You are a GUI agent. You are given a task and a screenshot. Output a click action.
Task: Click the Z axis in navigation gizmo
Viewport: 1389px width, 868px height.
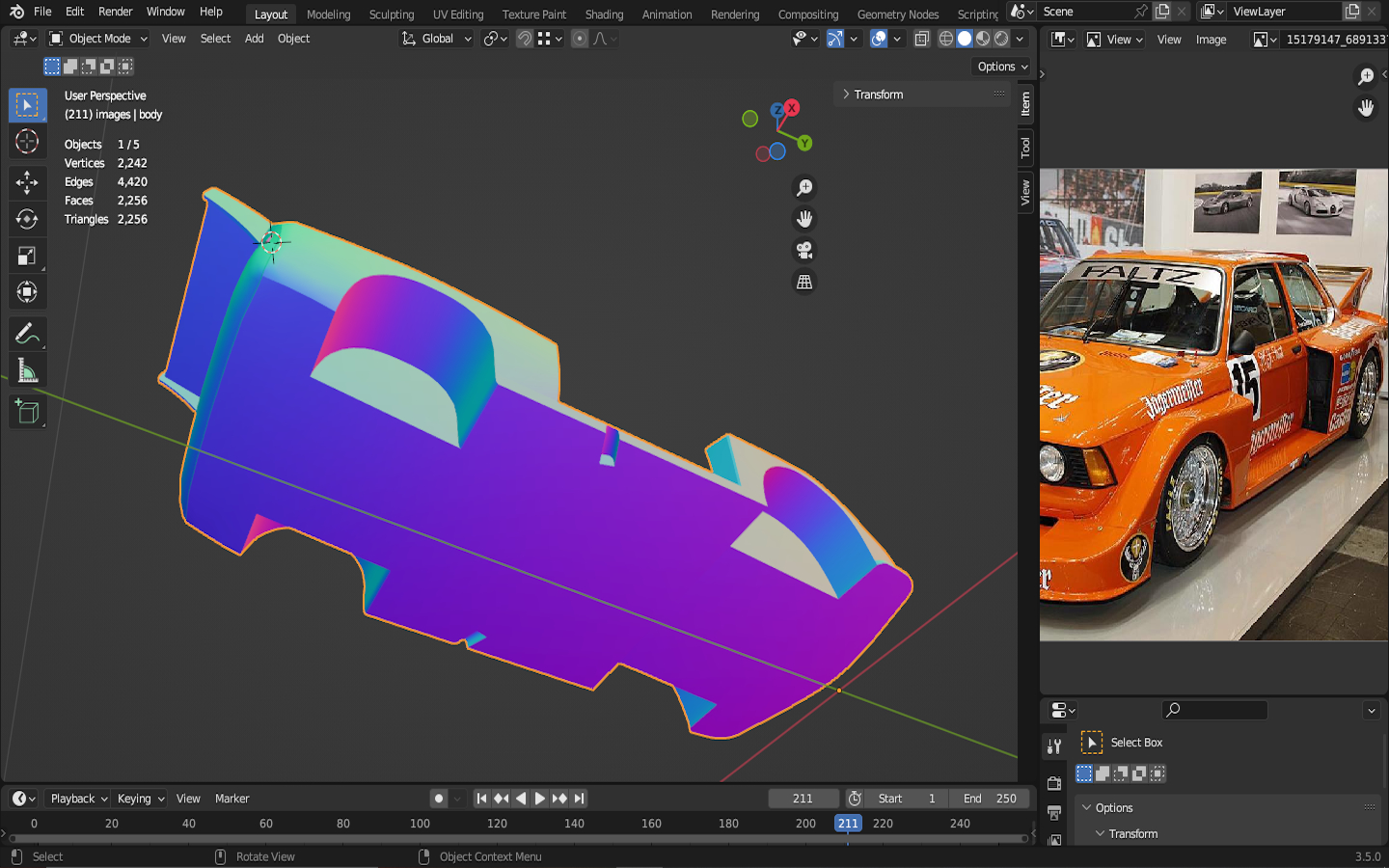[x=777, y=111]
